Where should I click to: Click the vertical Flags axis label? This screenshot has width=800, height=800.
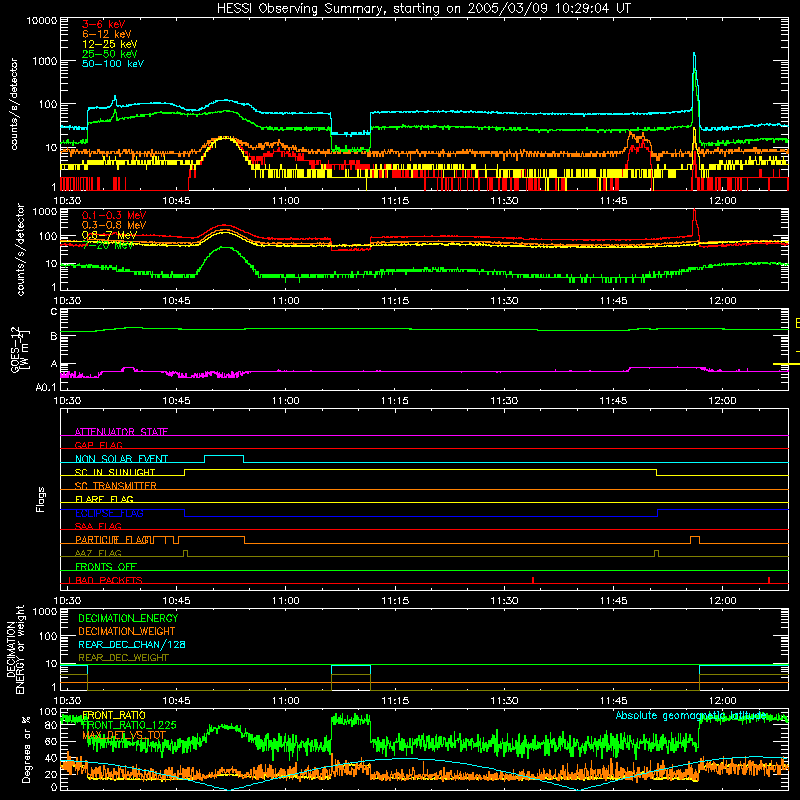[x=40, y=499]
